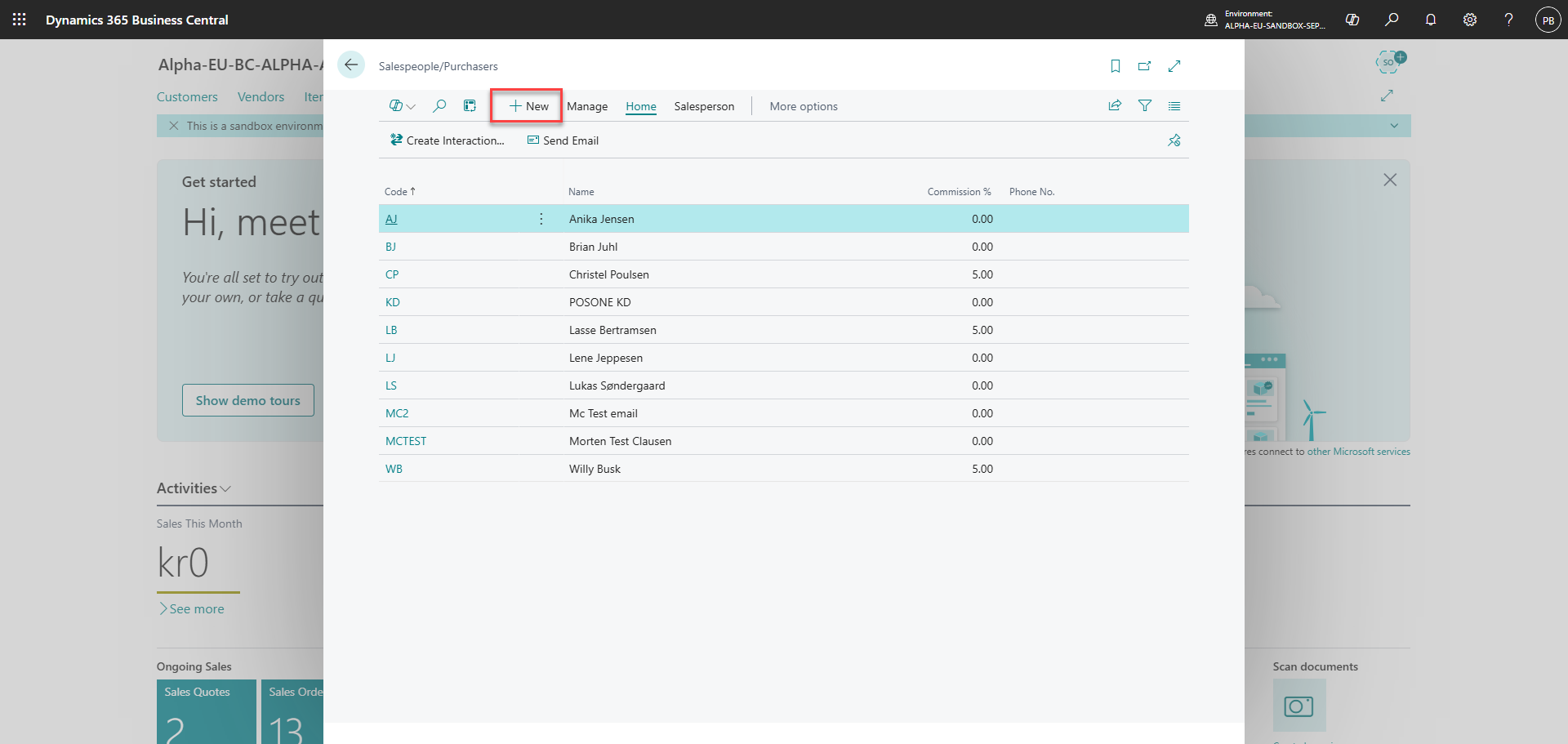
Task: Click the Commission % column header
Action: coord(959,192)
